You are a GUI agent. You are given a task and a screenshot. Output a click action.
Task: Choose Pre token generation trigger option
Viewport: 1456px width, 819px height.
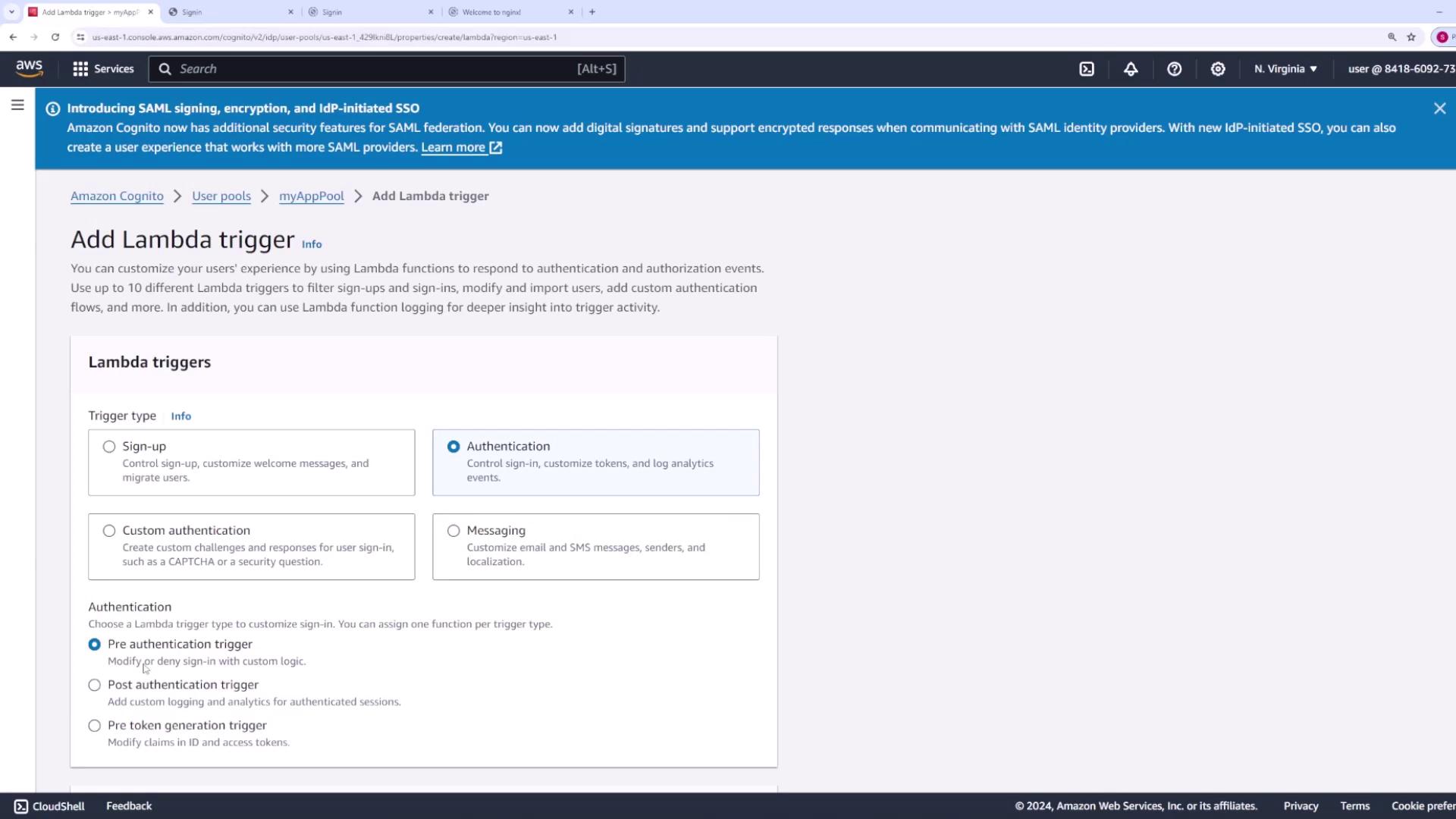pos(95,726)
